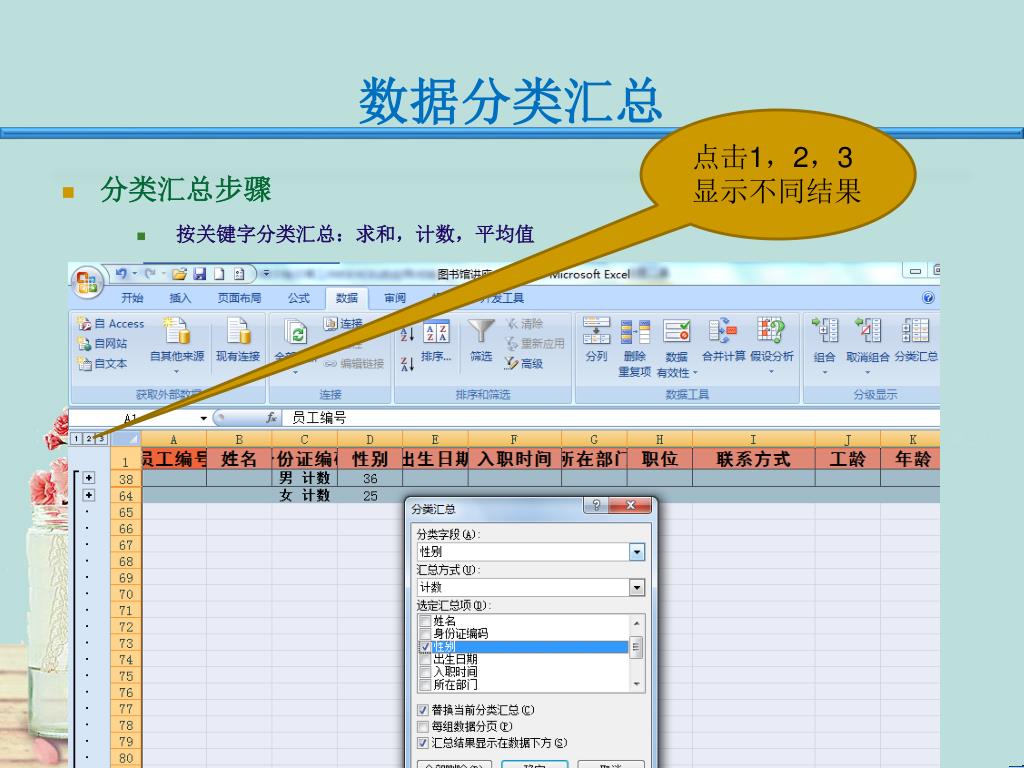Switch to the 页面布局 ribbon tab
Viewport: 1024px width, 768px height.
click(240, 298)
